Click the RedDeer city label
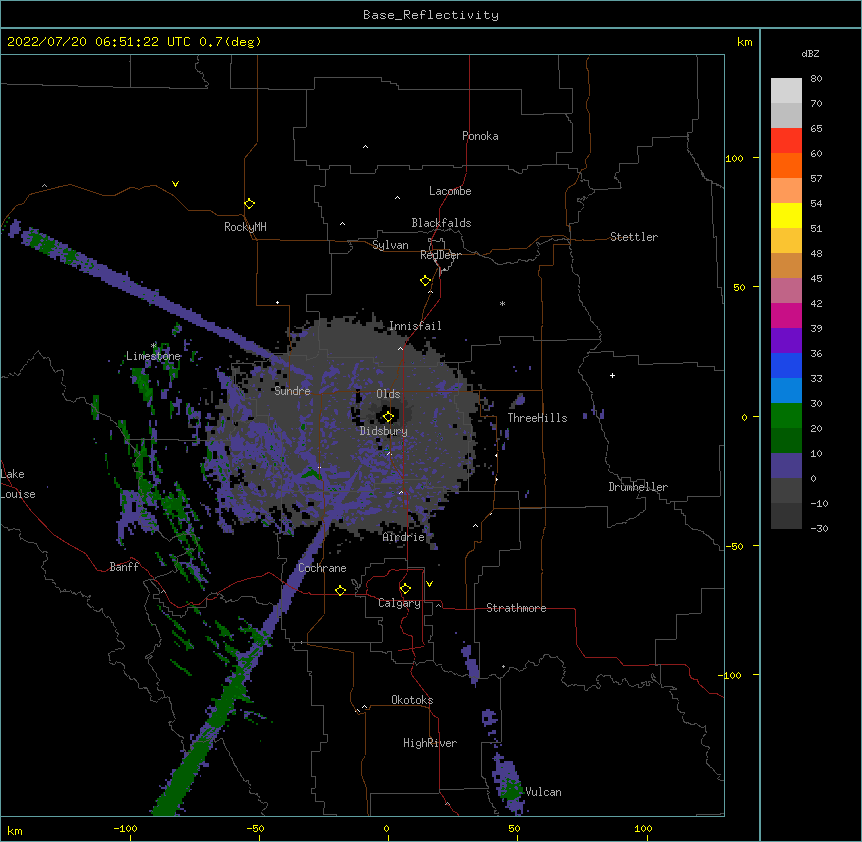 click(440, 255)
